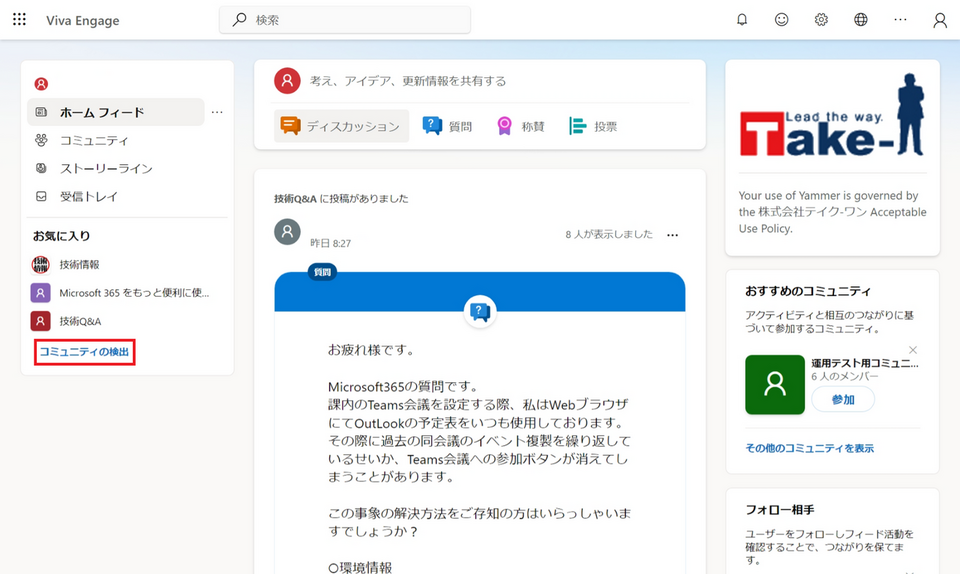
Task: Click 8 人が表示しました view count
Action: pos(609,234)
